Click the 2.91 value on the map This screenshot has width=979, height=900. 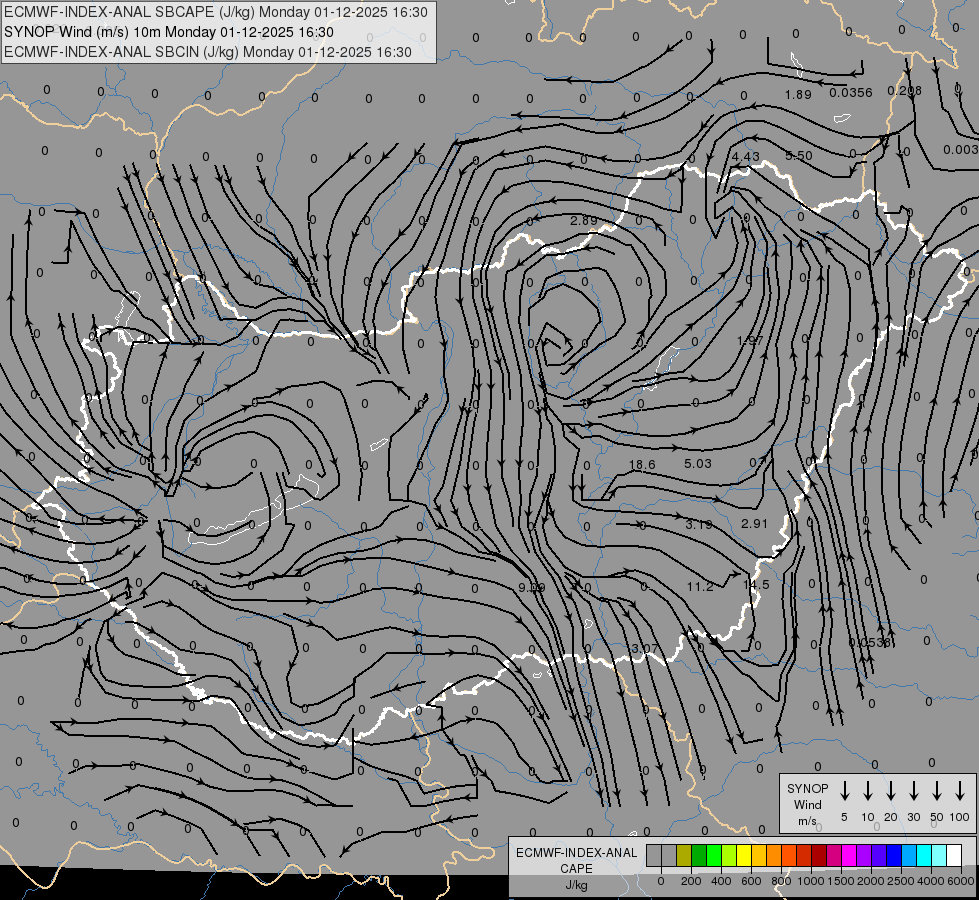click(x=754, y=523)
